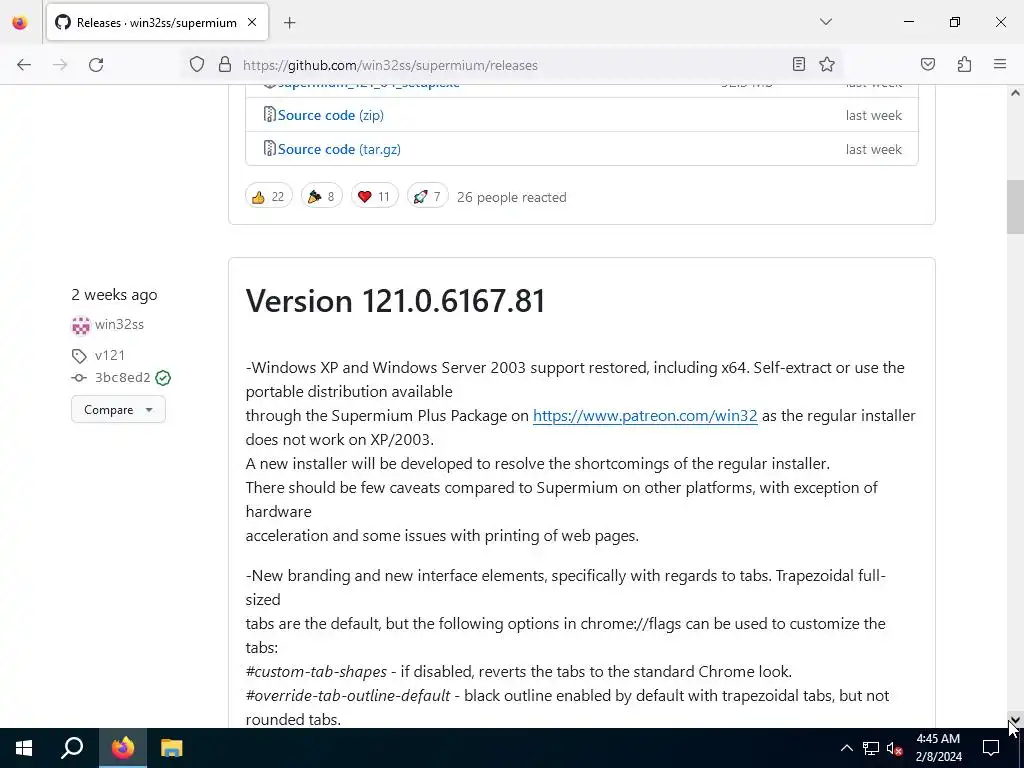
Task: Open the v121 tag link
Action: tap(109, 355)
